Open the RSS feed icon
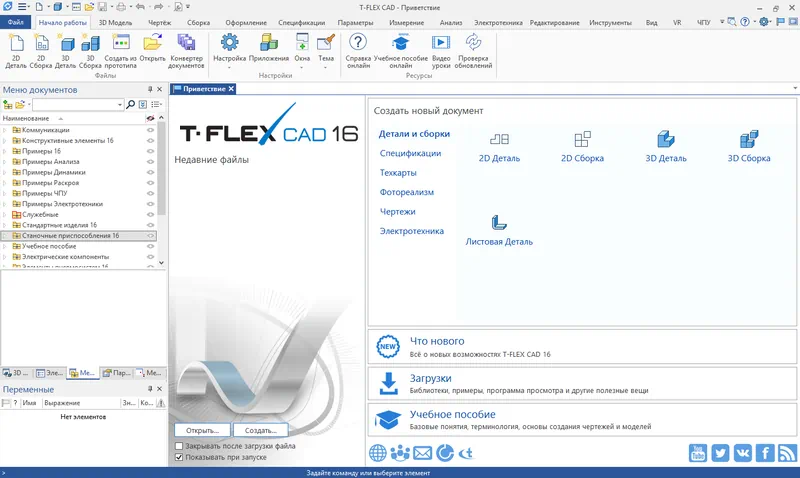The width and height of the screenshot is (800, 478). (787, 452)
